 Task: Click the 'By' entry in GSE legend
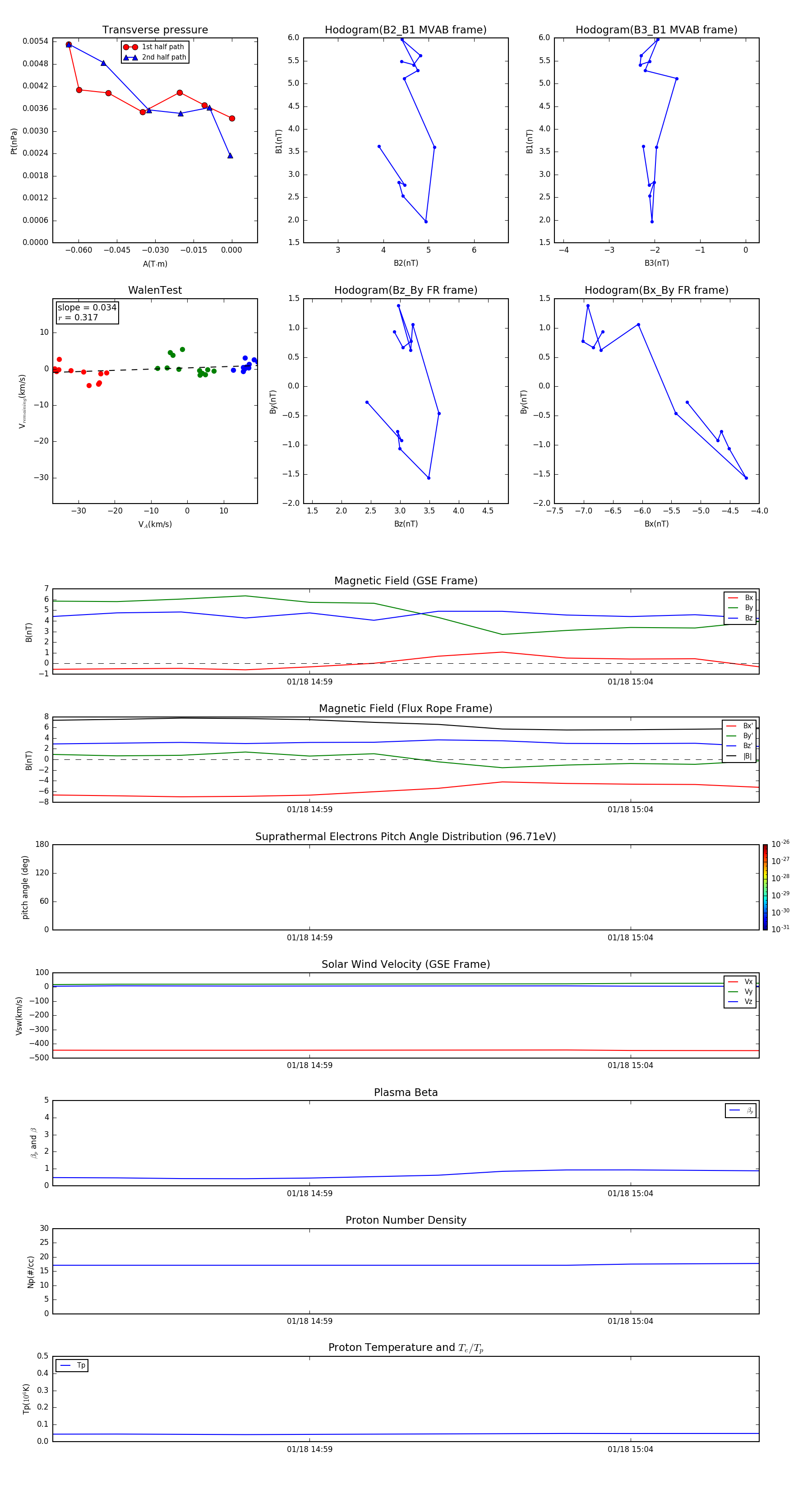[x=740, y=607]
